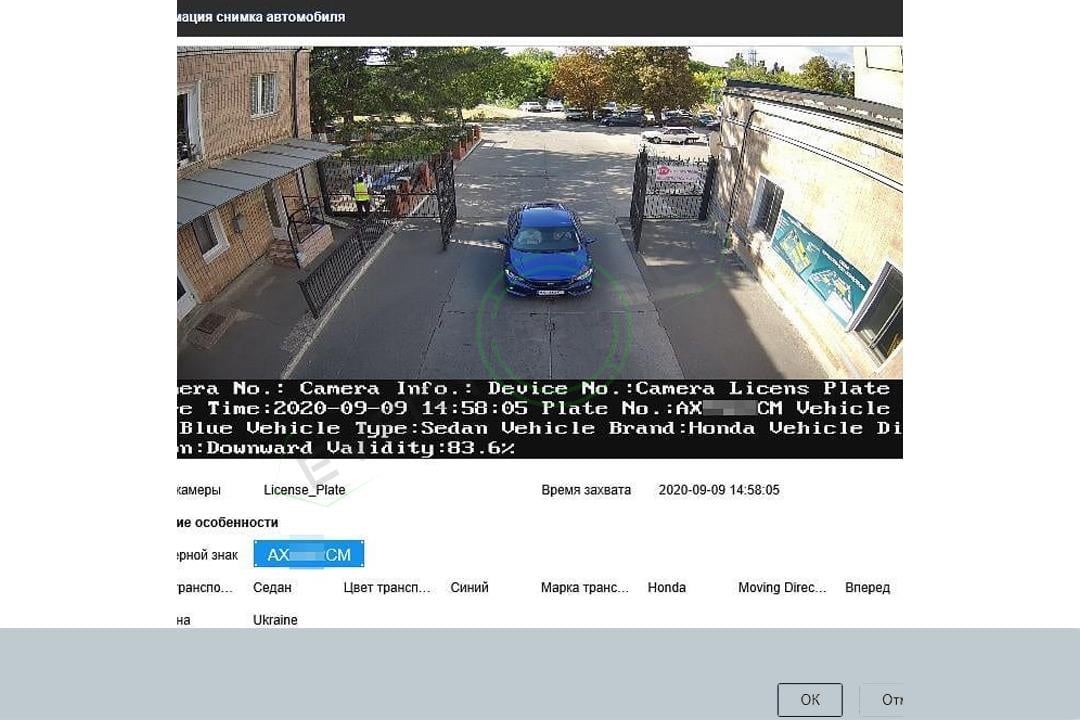1080x720 pixels.
Task: Select the 'Седан' vehicle type value
Action: [272, 588]
